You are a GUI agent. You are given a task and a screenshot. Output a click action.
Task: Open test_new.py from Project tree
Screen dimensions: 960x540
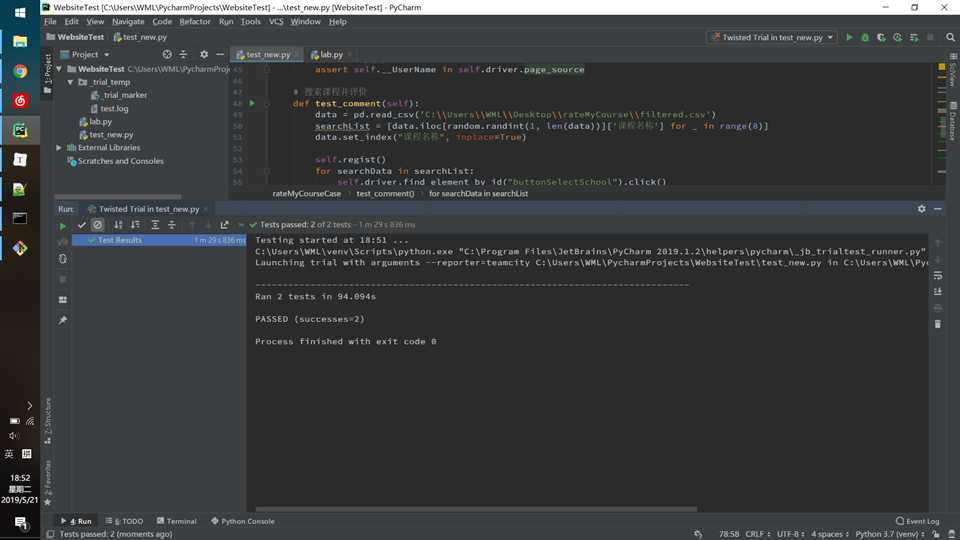pos(111,135)
